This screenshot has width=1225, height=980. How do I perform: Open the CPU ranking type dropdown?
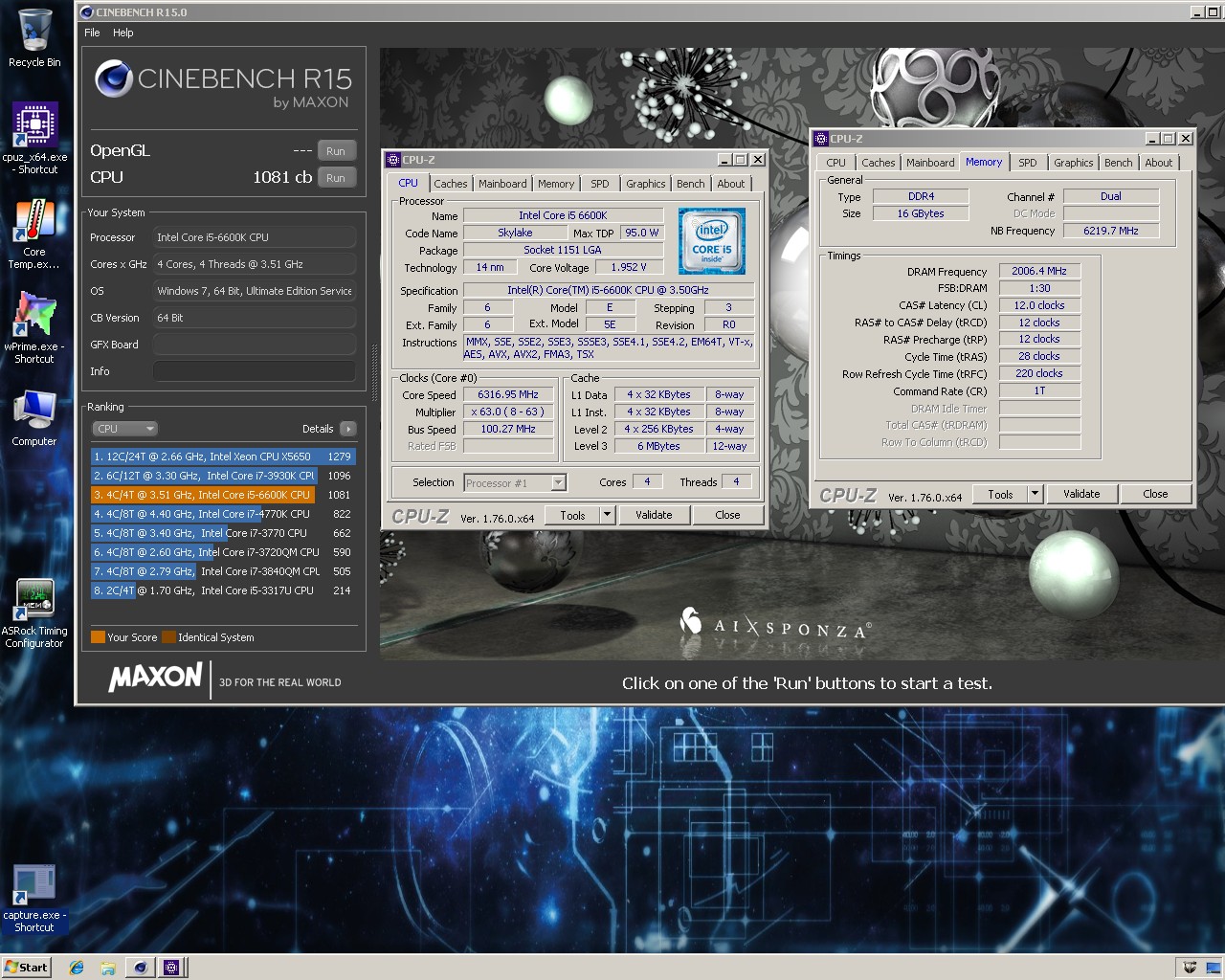[x=124, y=429]
